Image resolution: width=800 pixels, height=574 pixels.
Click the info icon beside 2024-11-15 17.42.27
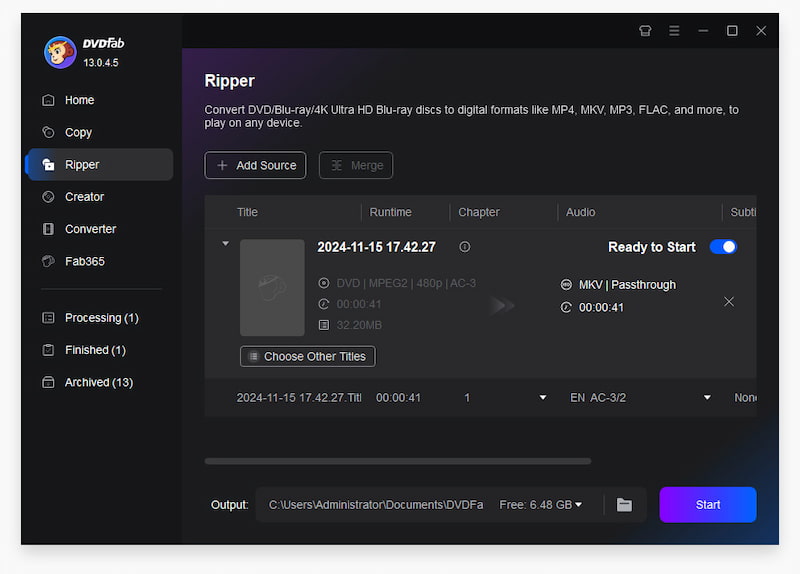464,247
